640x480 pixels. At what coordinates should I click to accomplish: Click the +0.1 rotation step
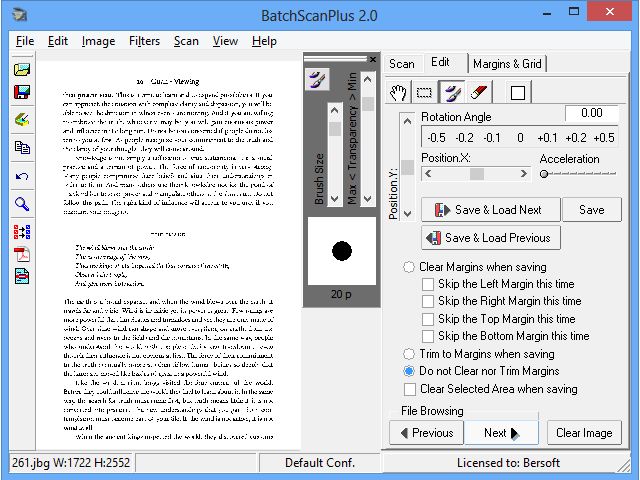pos(547,138)
